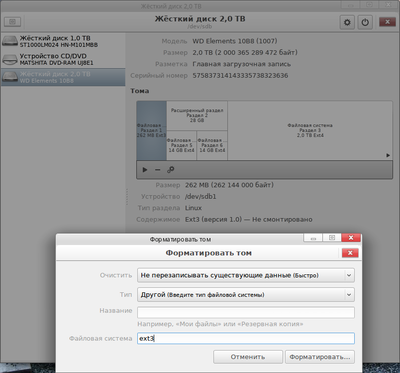Click the mount partition play icon
400x373 pixels.
(x=145, y=170)
